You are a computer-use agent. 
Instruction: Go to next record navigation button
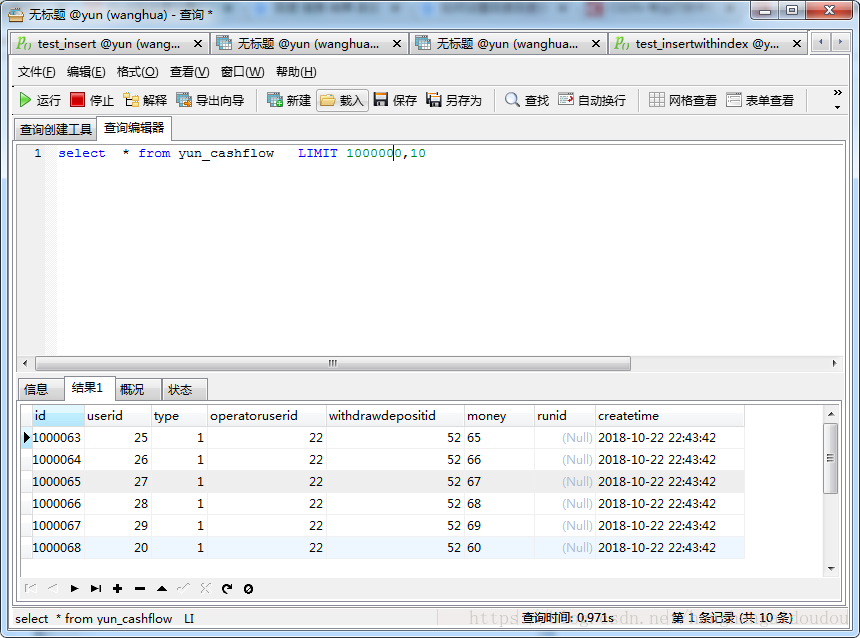pyautogui.click(x=74, y=589)
